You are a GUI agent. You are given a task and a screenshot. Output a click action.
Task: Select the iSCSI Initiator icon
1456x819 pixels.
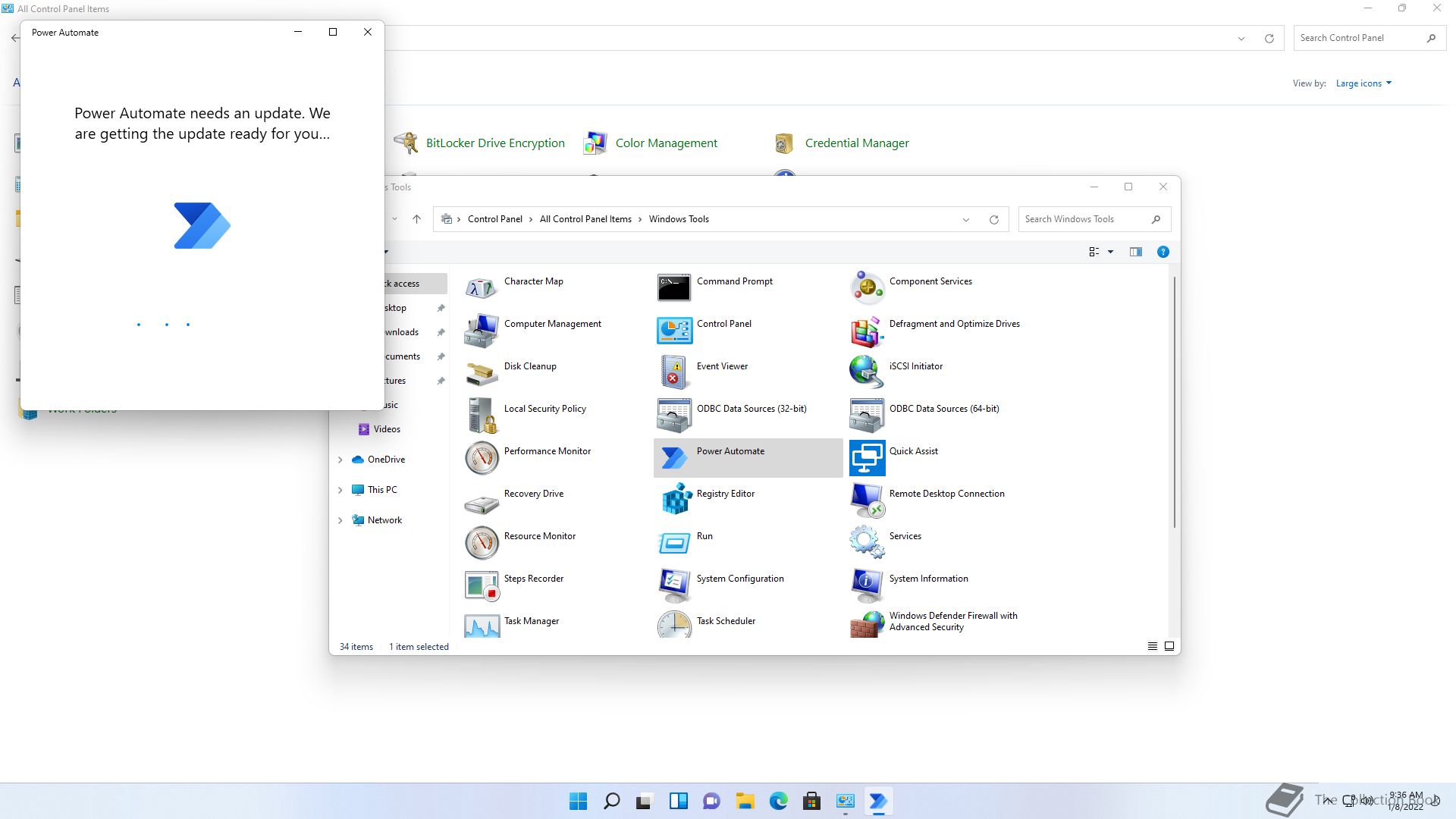(x=867, y=373)
